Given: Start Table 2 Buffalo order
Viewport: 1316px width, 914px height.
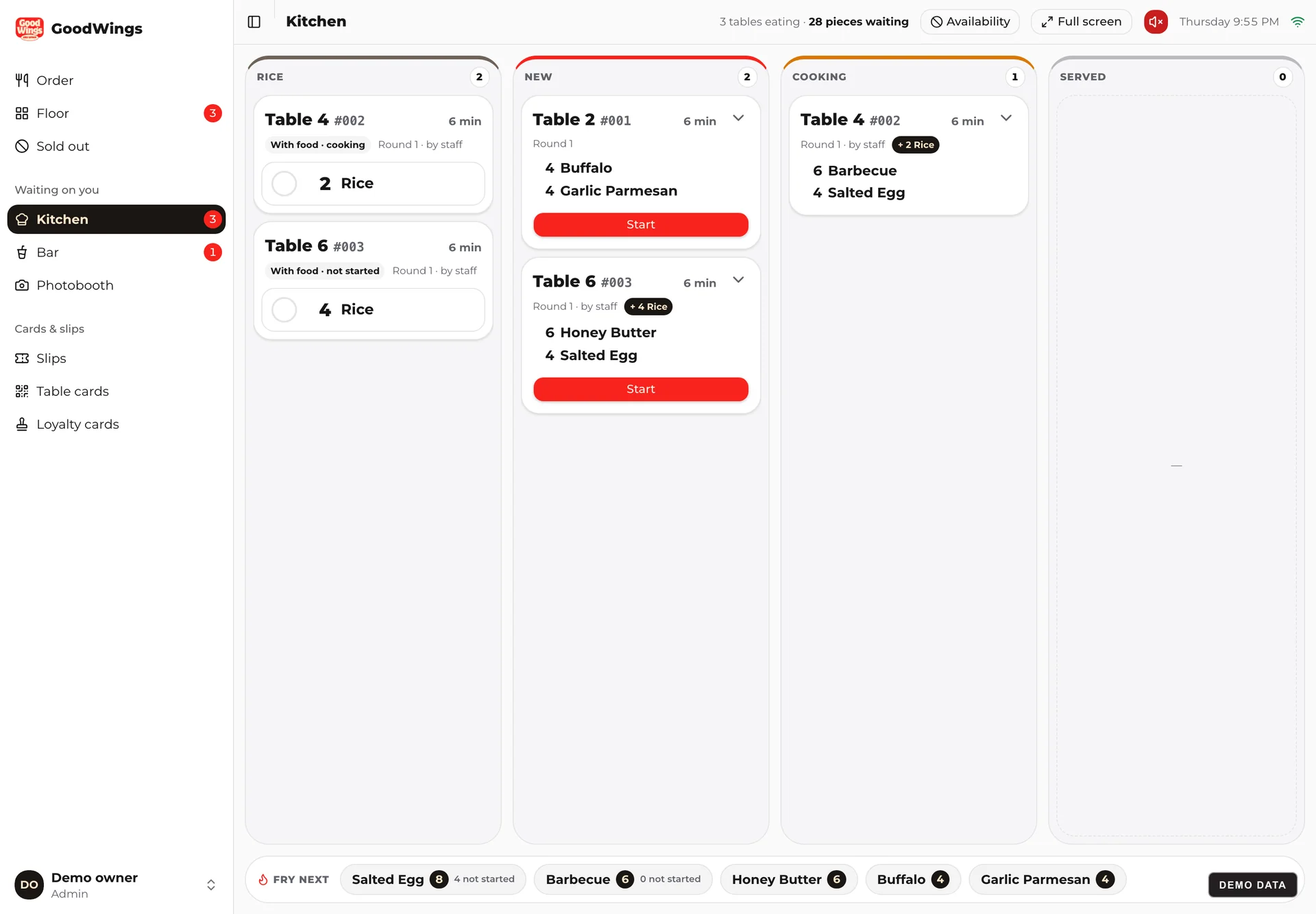Looking at the screenshot, I should (641, 225).
